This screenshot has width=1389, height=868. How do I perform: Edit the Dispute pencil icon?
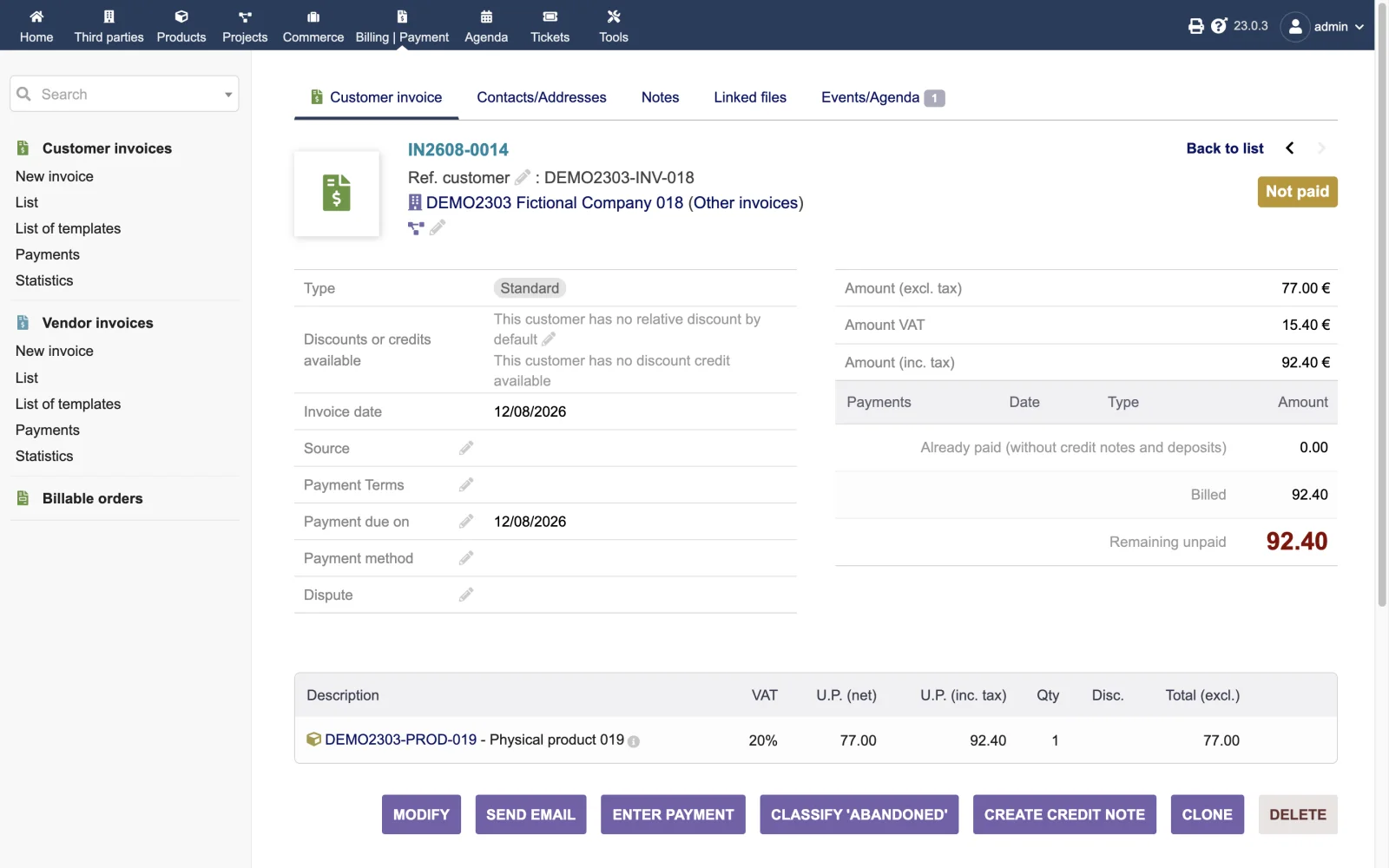(466, 595)
